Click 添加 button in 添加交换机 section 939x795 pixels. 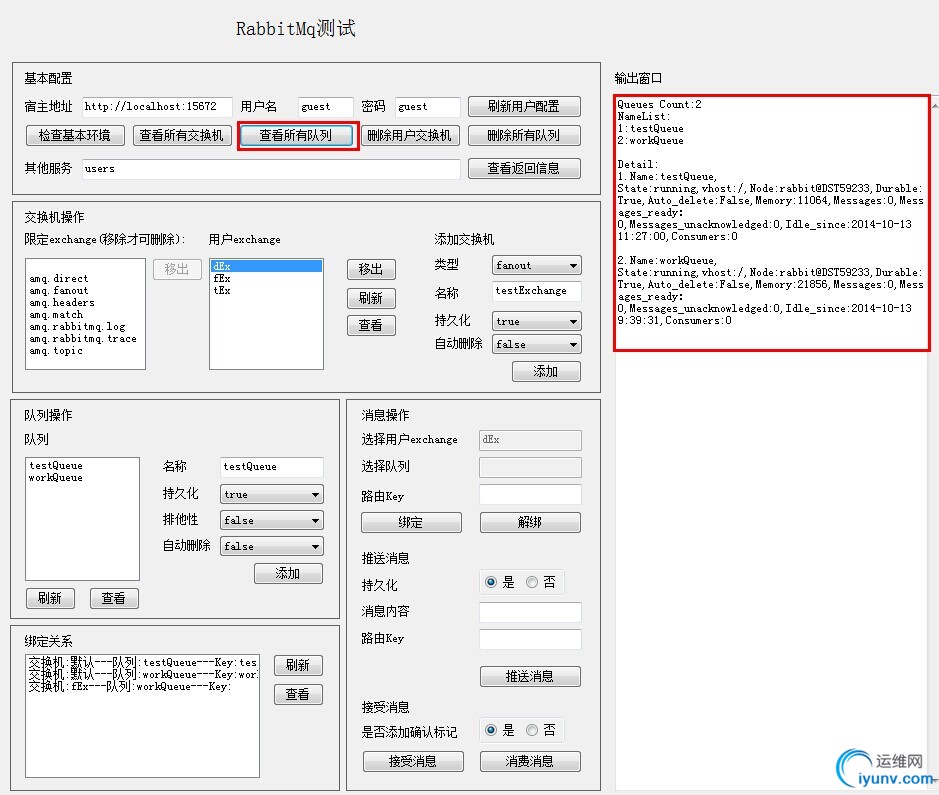pos(546,371)
